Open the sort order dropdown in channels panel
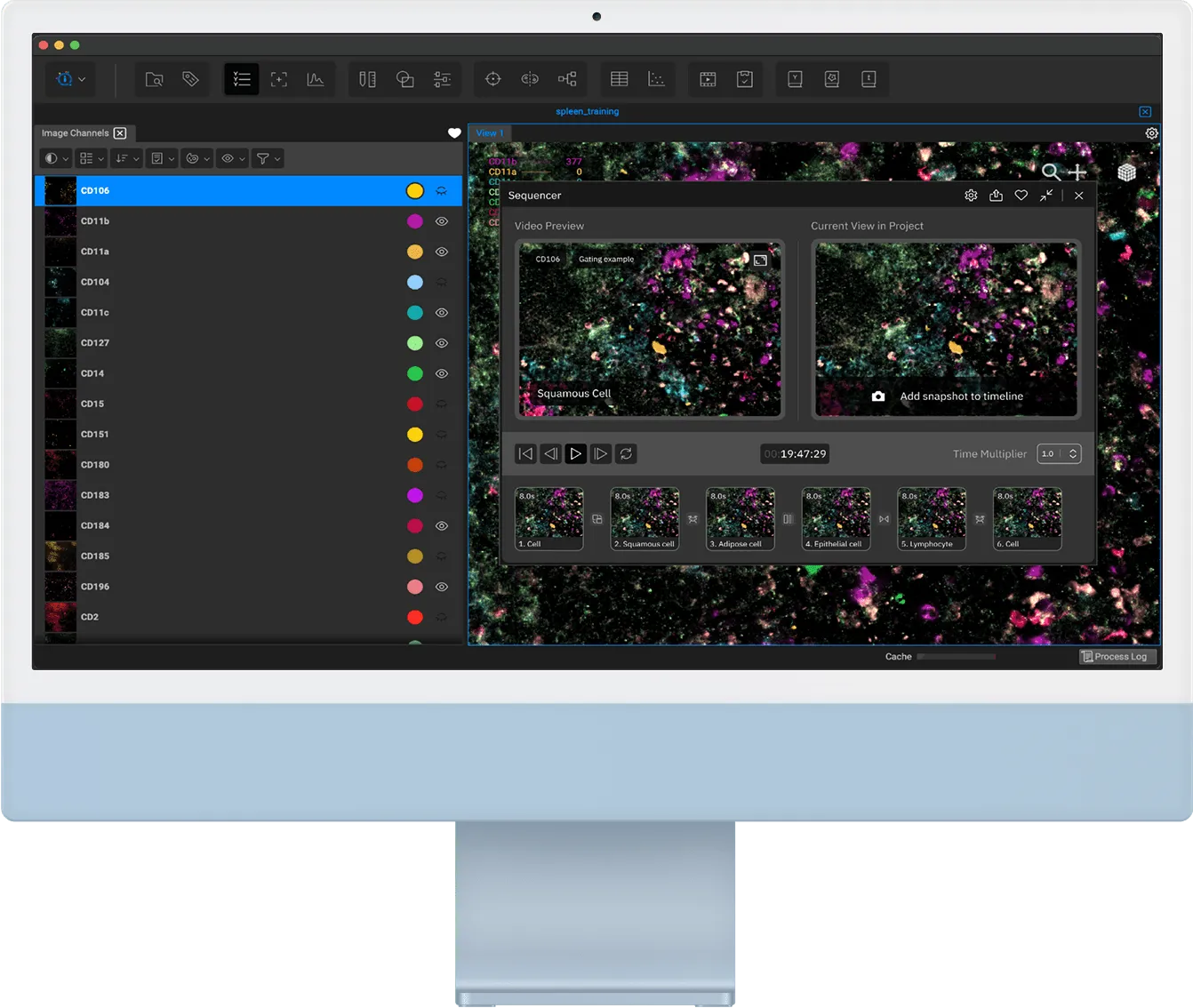Screen dimensions: 1193x1008 [x=127, y=158]
